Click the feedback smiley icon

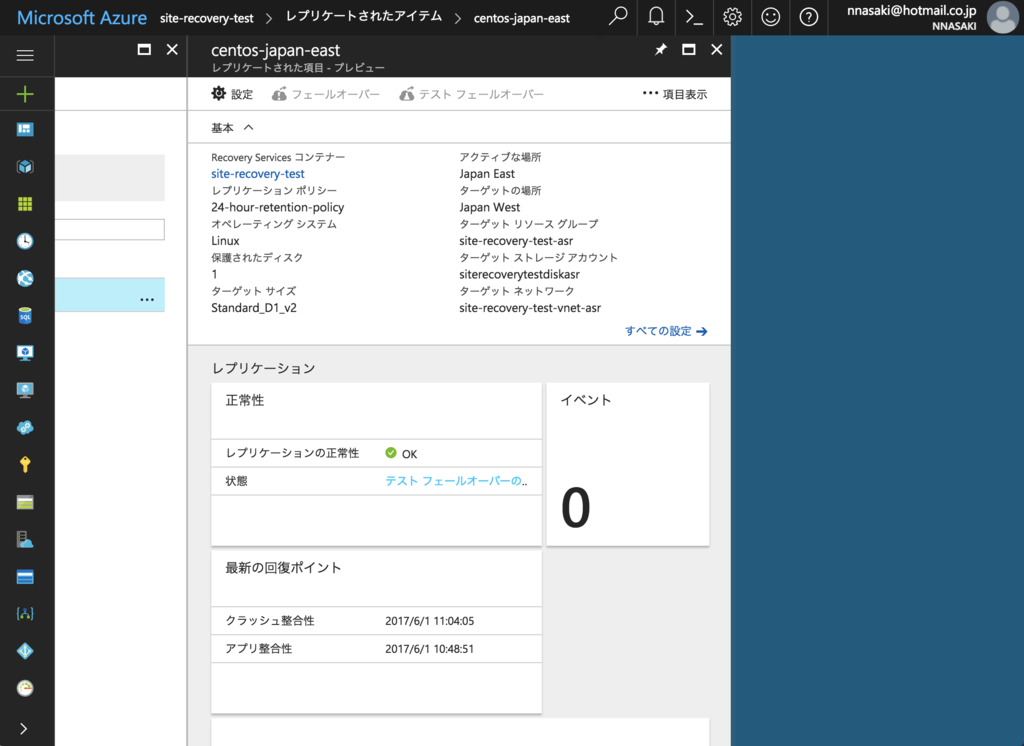(771, 16)
